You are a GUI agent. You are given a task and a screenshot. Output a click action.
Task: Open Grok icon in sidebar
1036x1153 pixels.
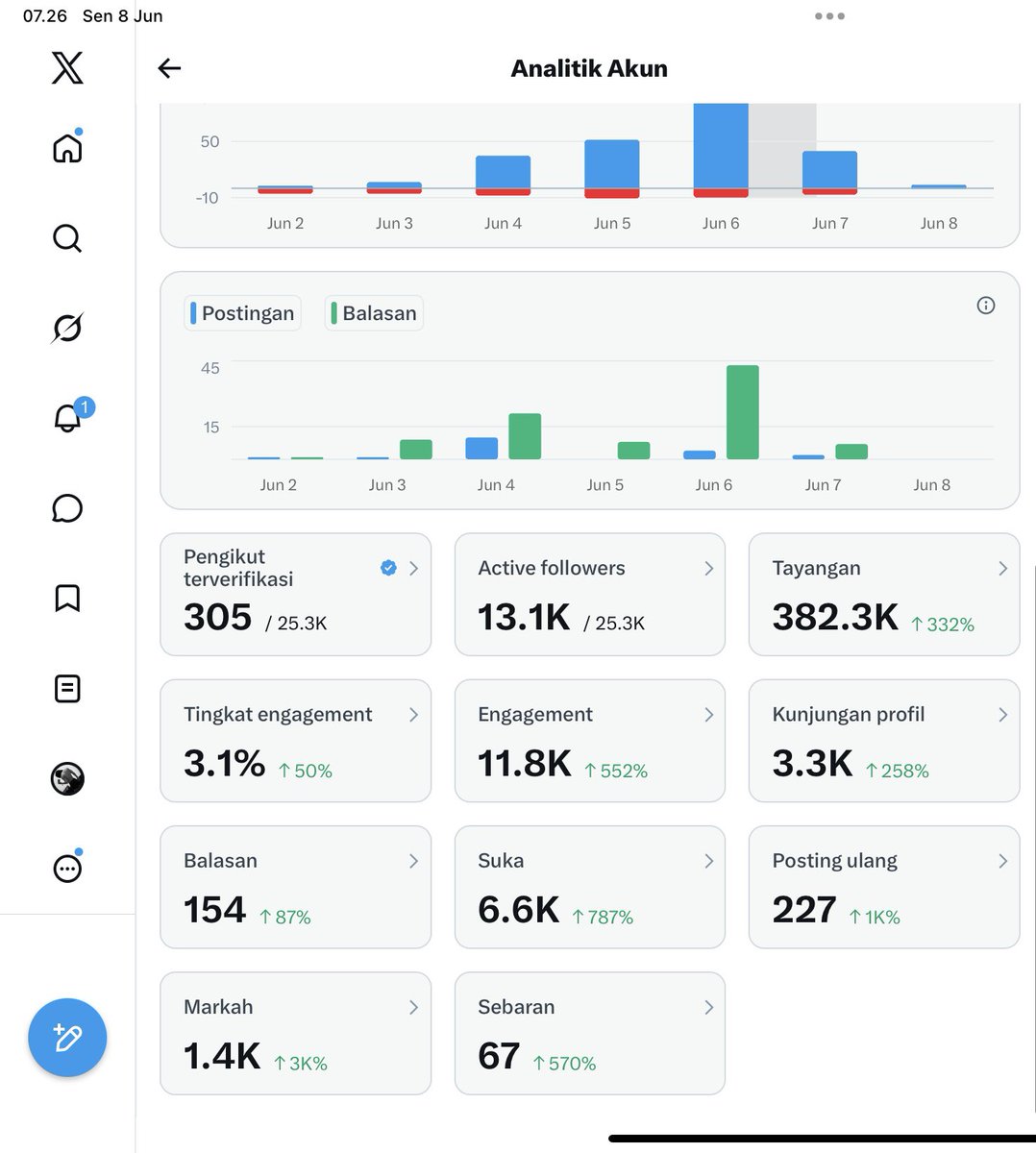tap(67, 328)
